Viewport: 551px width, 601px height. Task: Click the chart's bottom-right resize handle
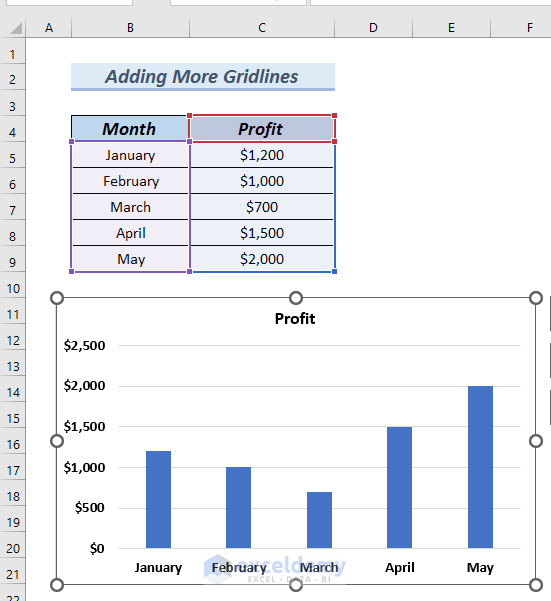point(536,585)
